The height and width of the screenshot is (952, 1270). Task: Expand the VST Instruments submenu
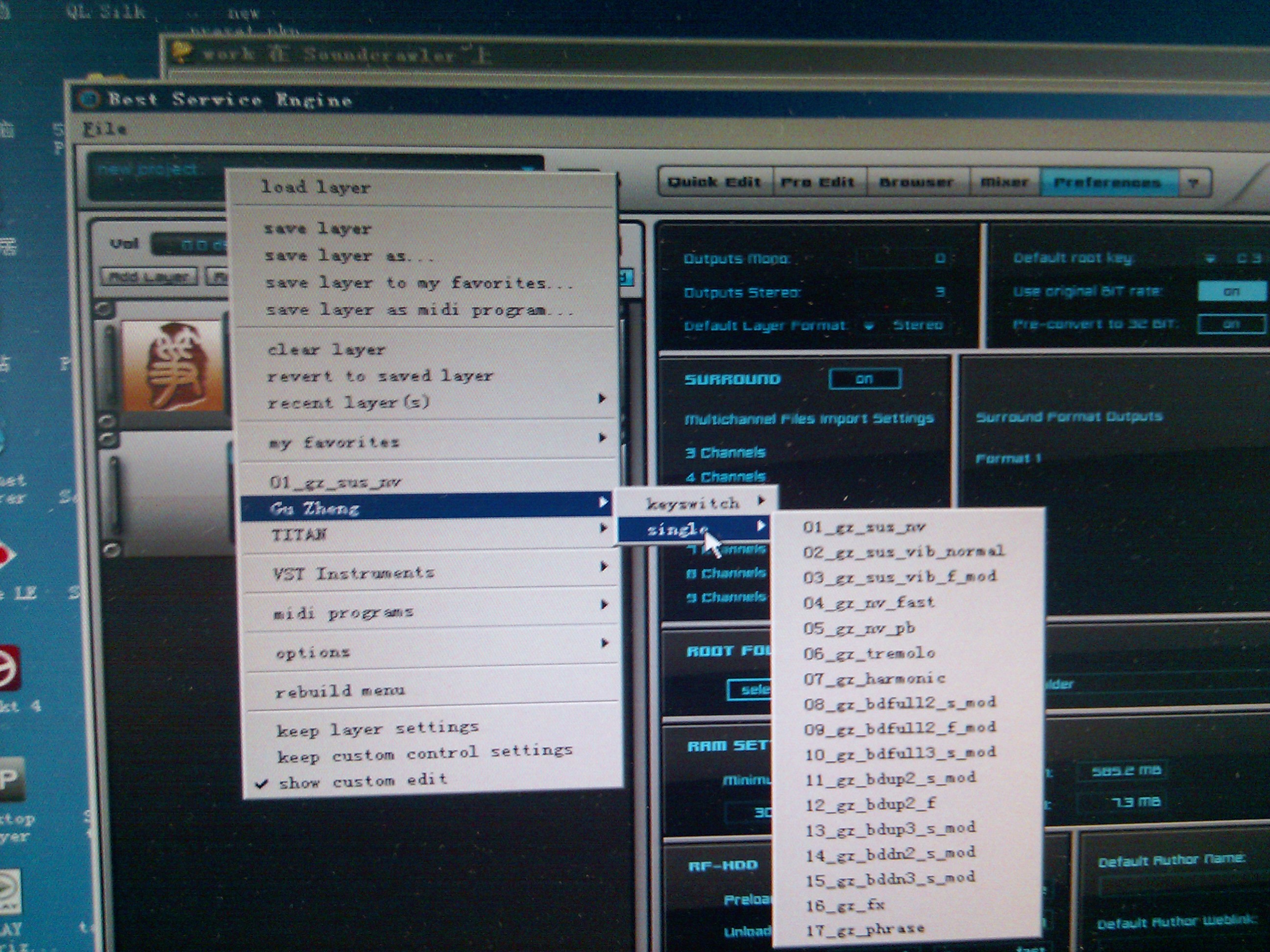click(x=431, y=572)
